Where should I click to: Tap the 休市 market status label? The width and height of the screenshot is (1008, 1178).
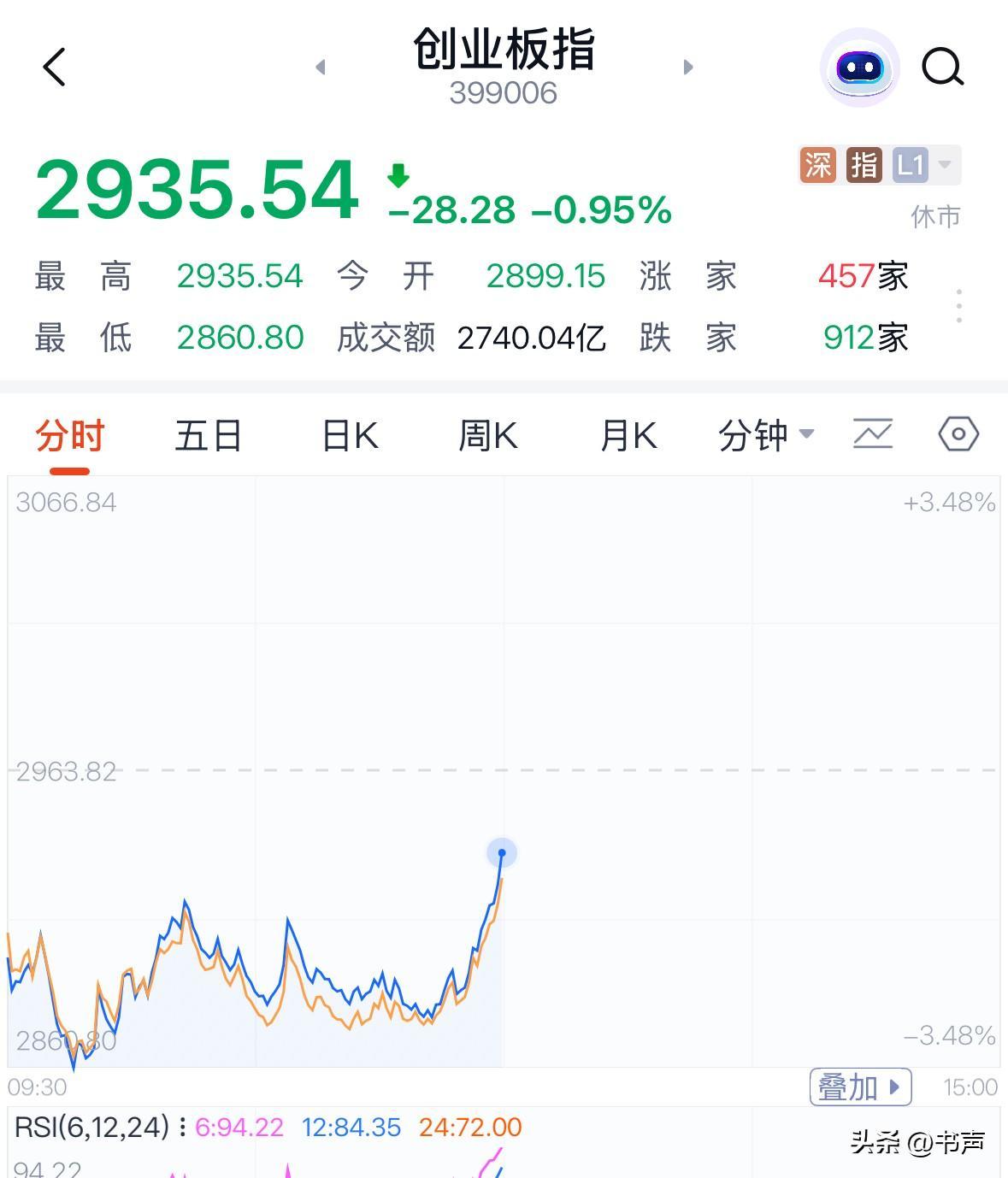pyautogui.click(x=936, y=216)
